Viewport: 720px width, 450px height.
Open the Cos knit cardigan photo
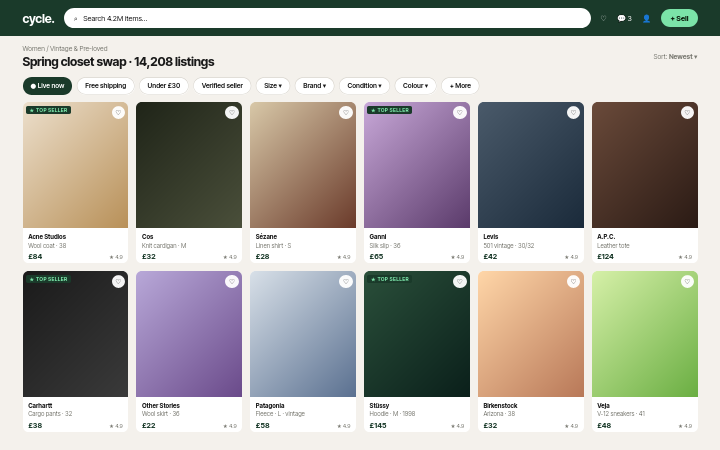coord(189,165)
